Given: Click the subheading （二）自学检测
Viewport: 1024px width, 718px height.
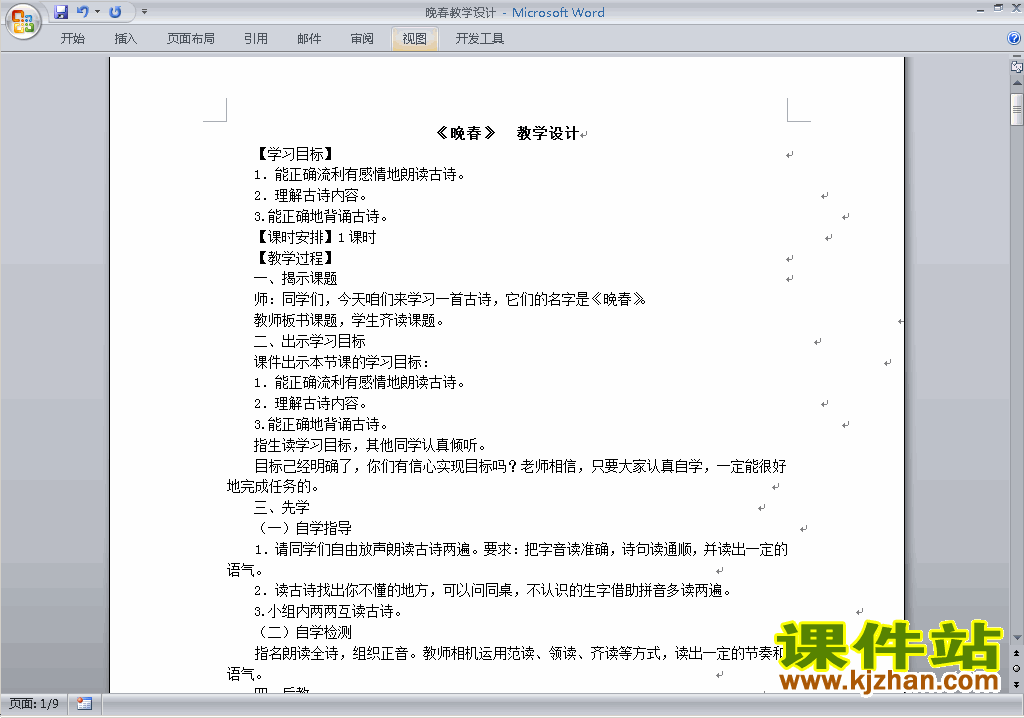Looking at the screenshot, I should [304, 632].
